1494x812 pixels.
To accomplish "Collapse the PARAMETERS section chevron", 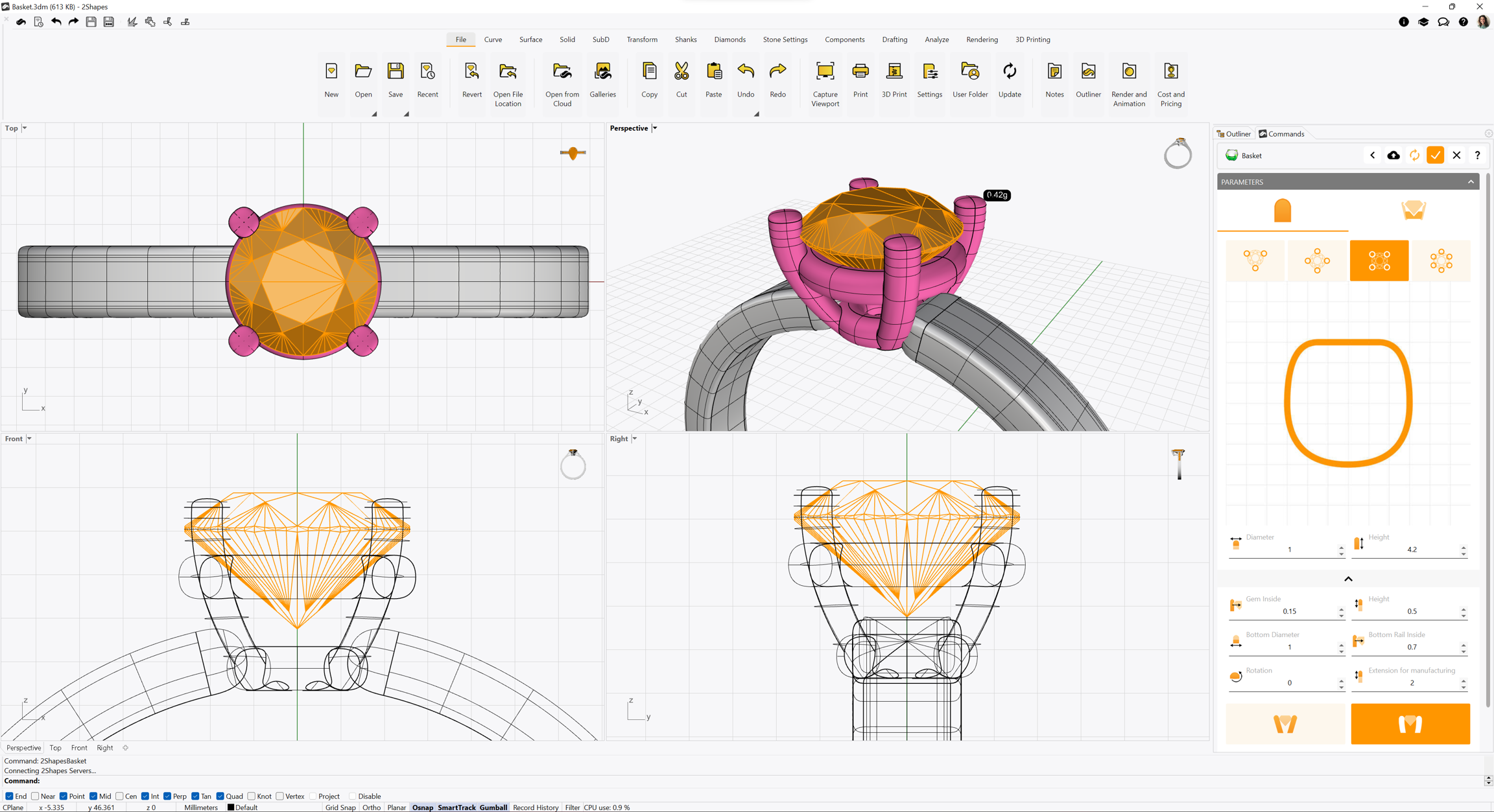I will [x=1471, y=182].
